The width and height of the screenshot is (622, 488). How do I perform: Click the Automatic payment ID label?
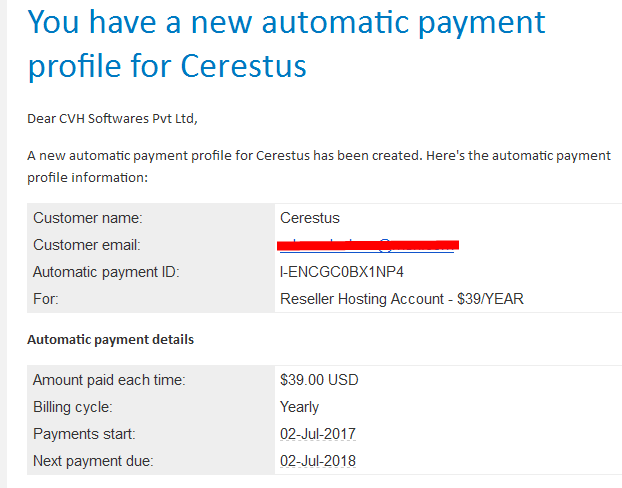point(106,272)
